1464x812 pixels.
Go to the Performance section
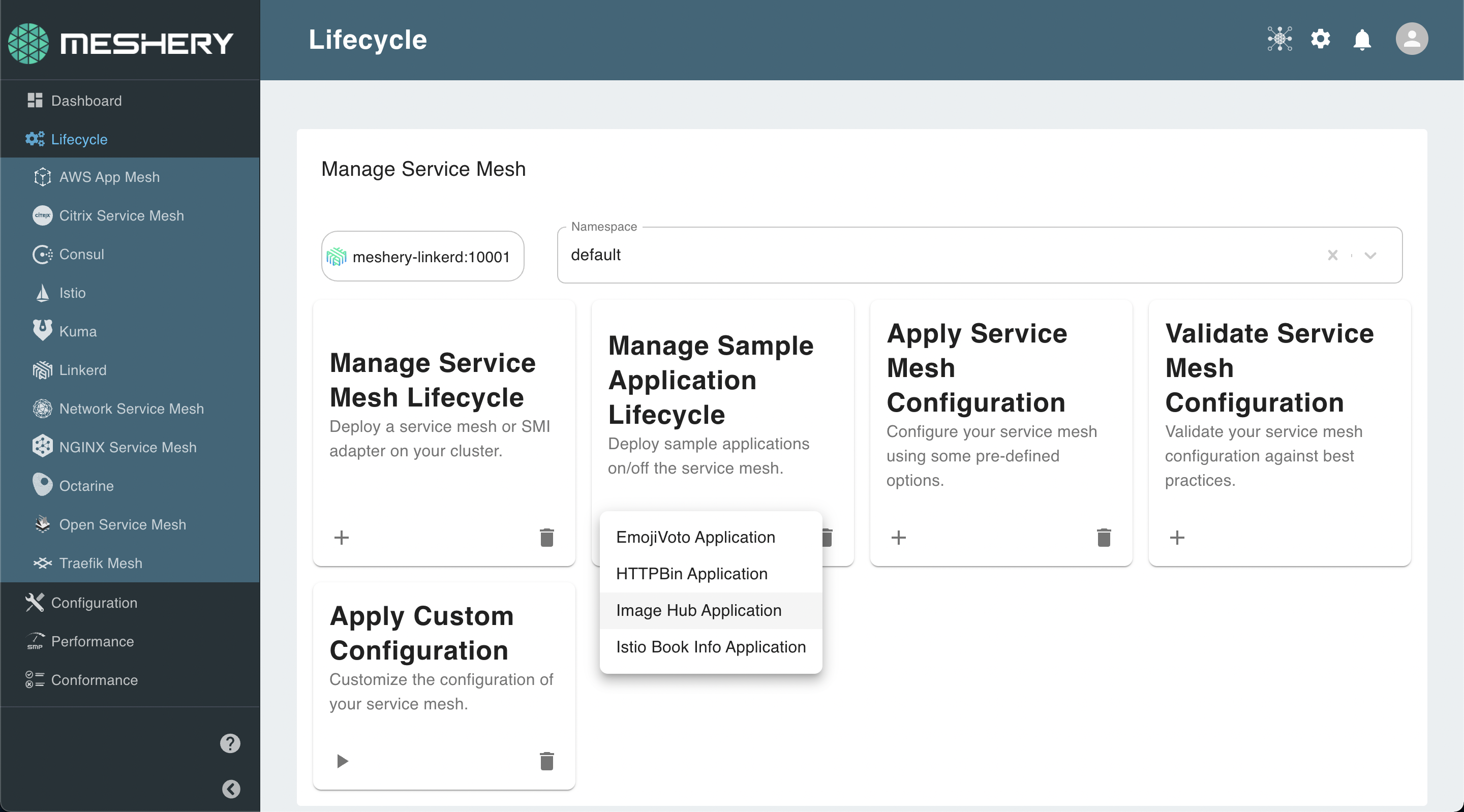92,641
